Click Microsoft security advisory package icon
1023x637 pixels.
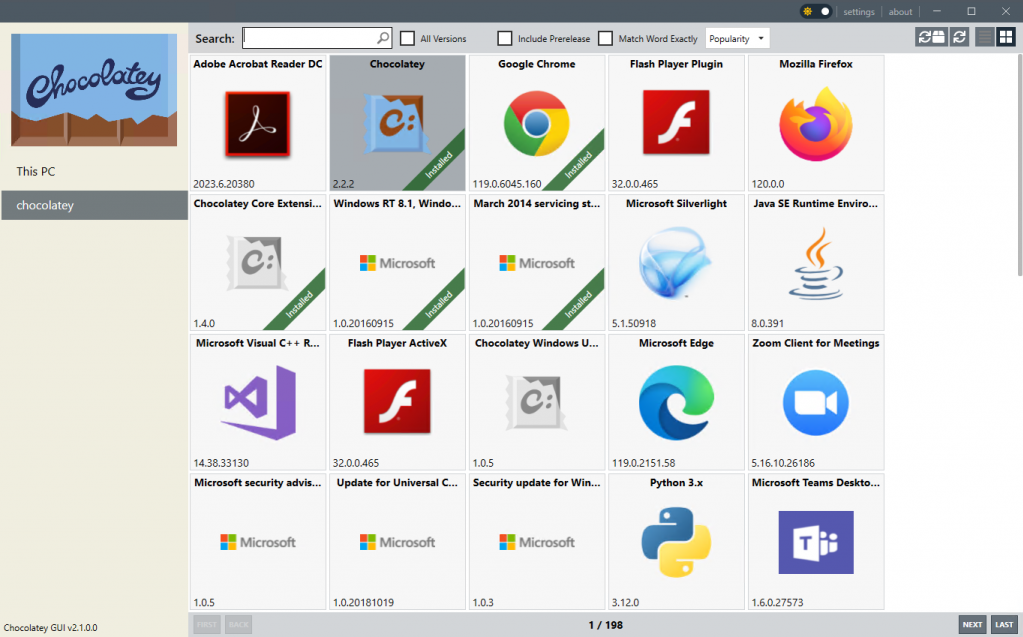pos(257,542)
